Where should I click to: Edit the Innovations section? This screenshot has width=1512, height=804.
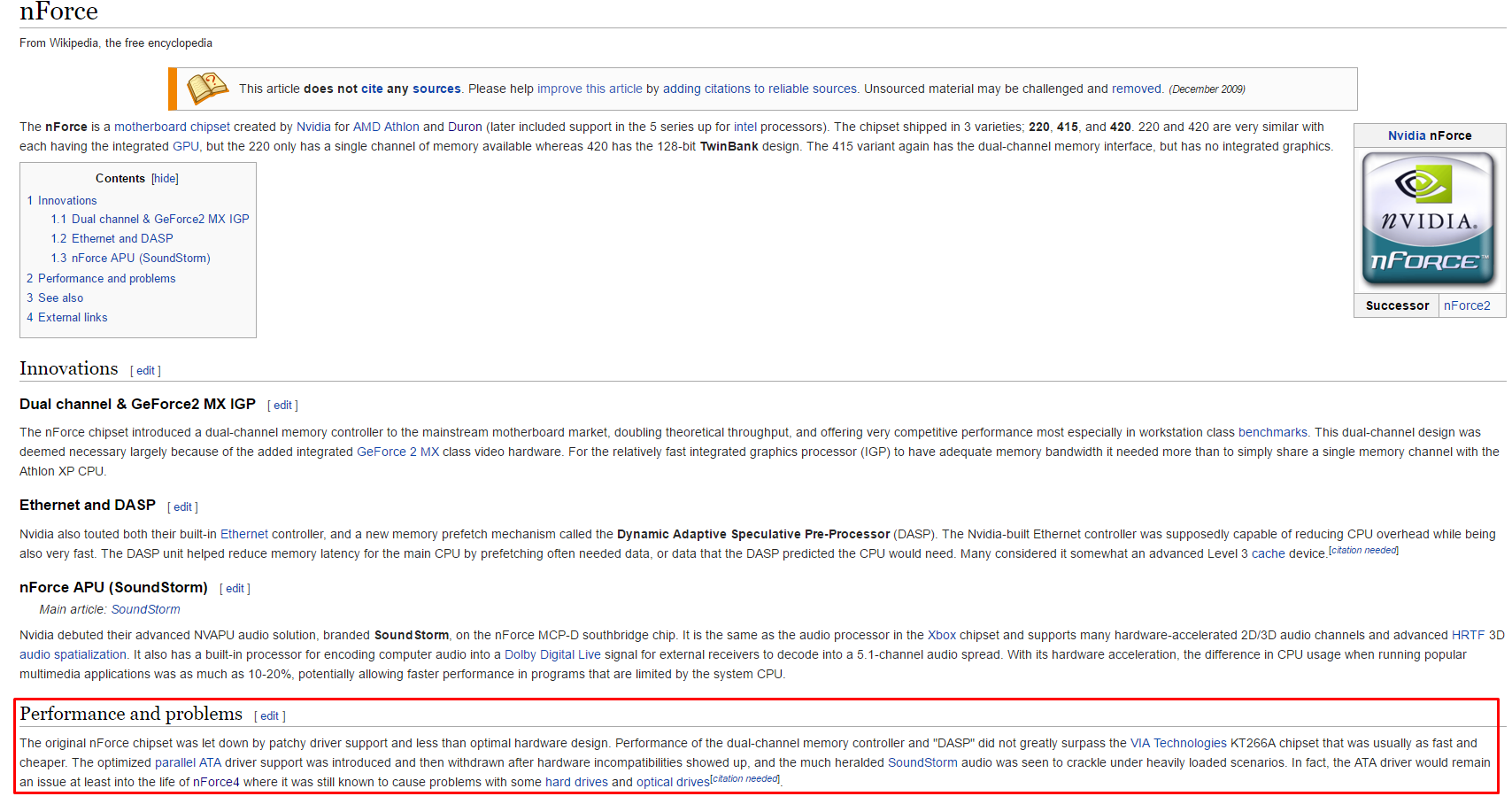145,371
